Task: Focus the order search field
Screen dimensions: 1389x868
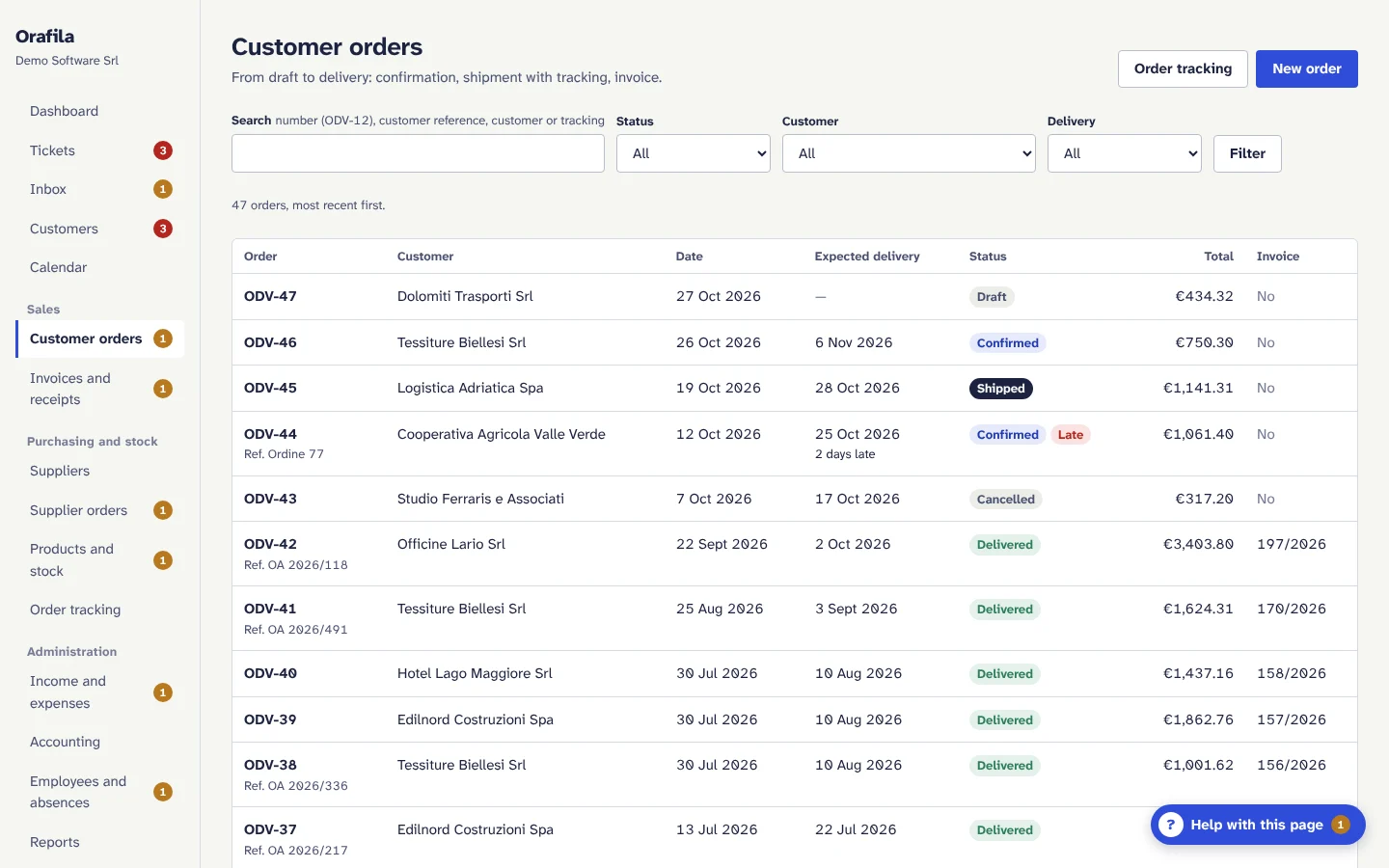Action: [x=418, y=153]
